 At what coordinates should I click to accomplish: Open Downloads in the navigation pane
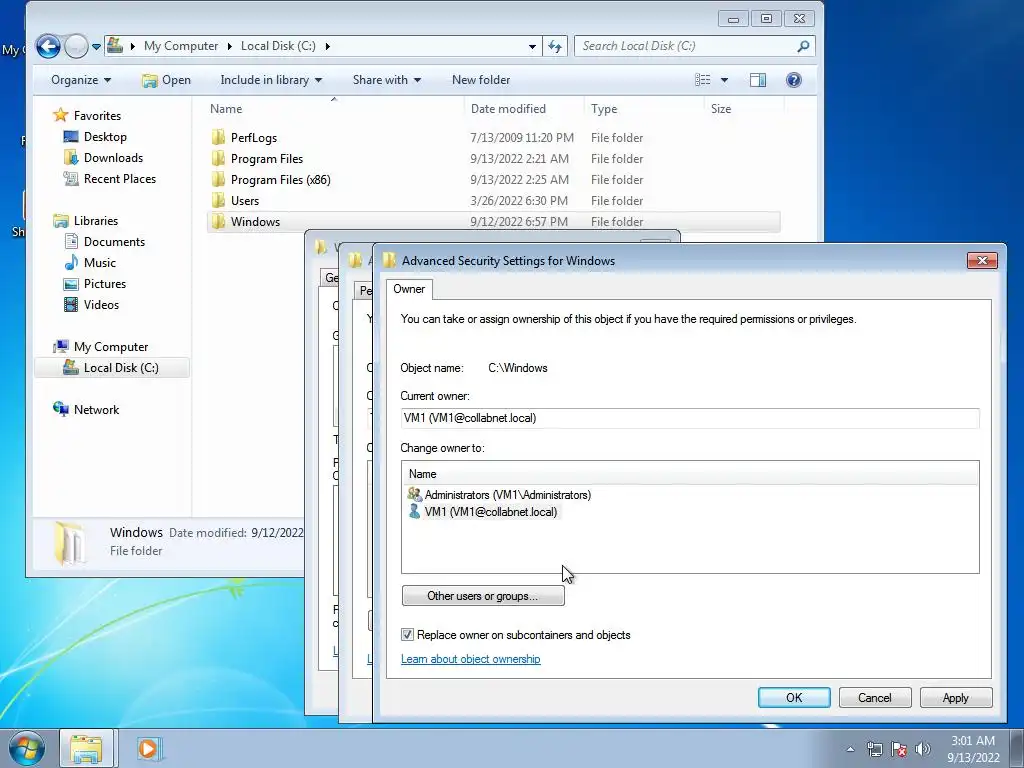[x=113, y=157]
